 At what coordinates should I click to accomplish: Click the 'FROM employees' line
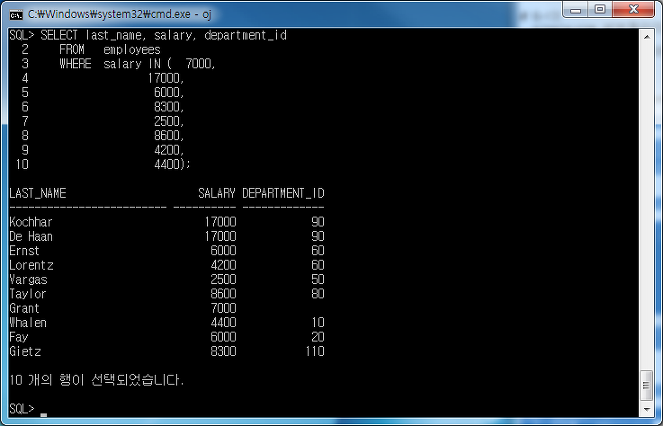tap(110, 50)
